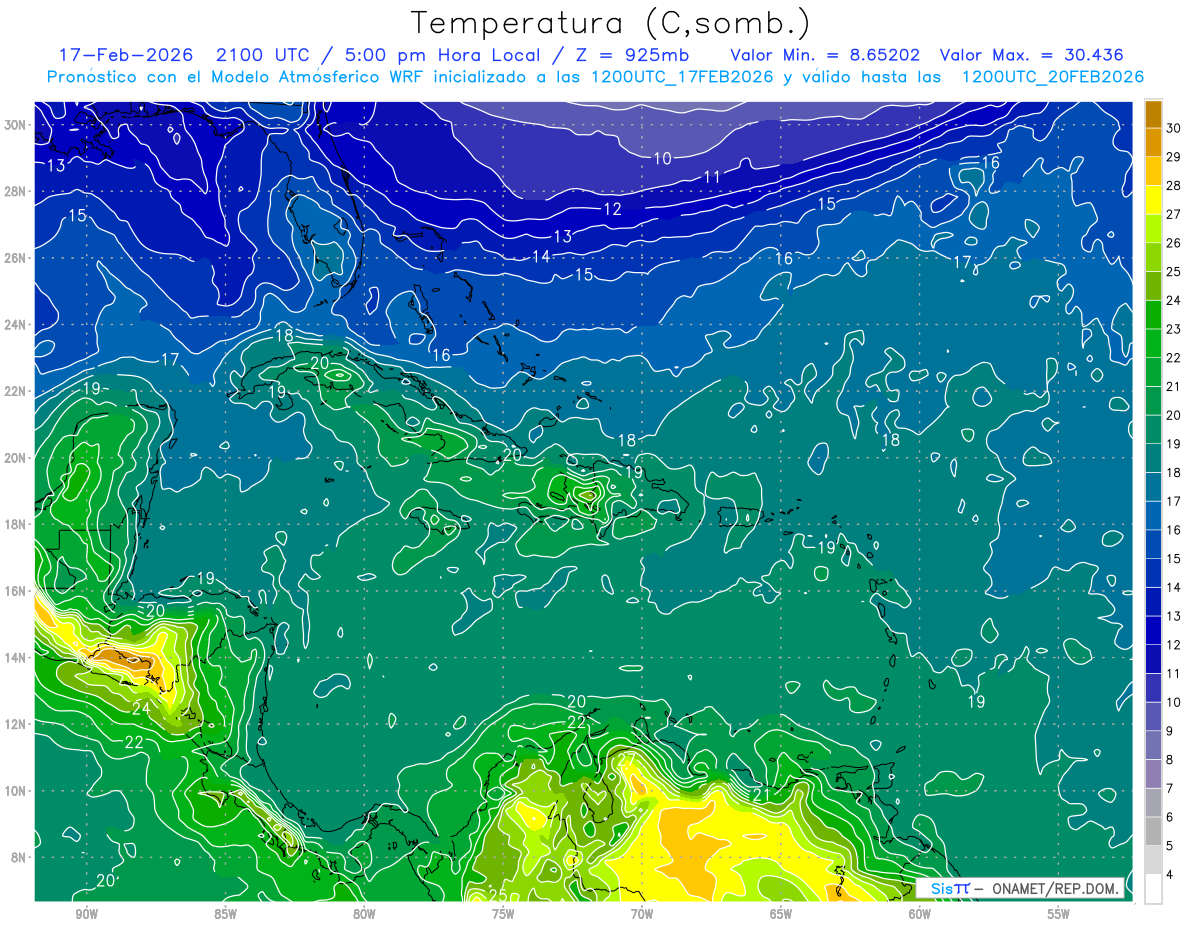This screenshot has height=927, width=1200.
Task: Click the '24' contour label over Central America
Action: pos(141,708)
